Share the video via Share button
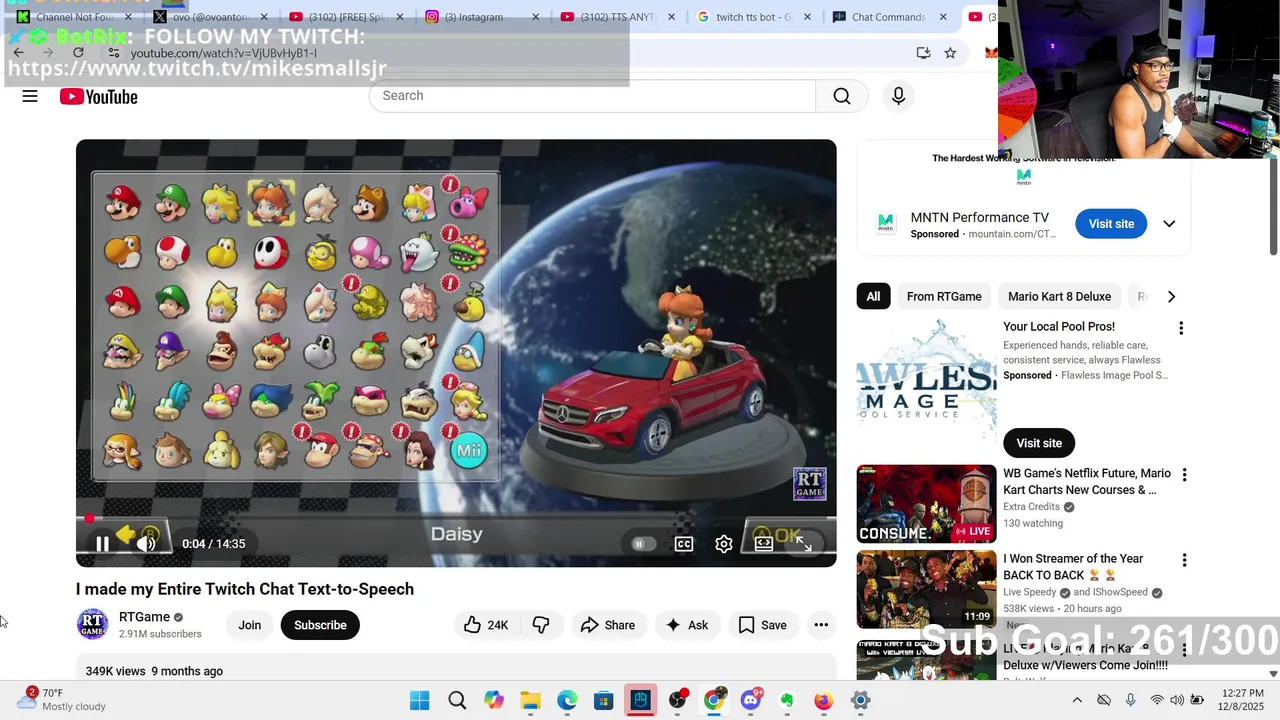This screenshot has width=1280, height=720. (x=608, y=625)
